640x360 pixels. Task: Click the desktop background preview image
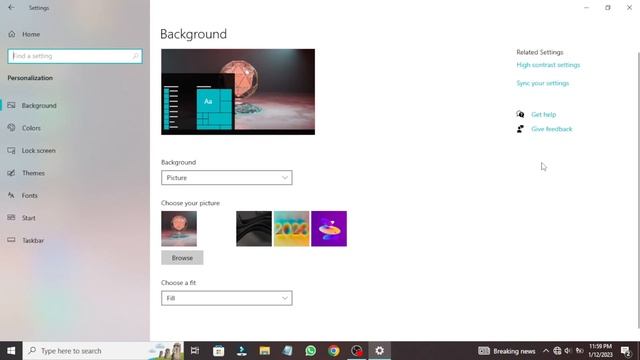pyautogui.click(x=238, y=92)
